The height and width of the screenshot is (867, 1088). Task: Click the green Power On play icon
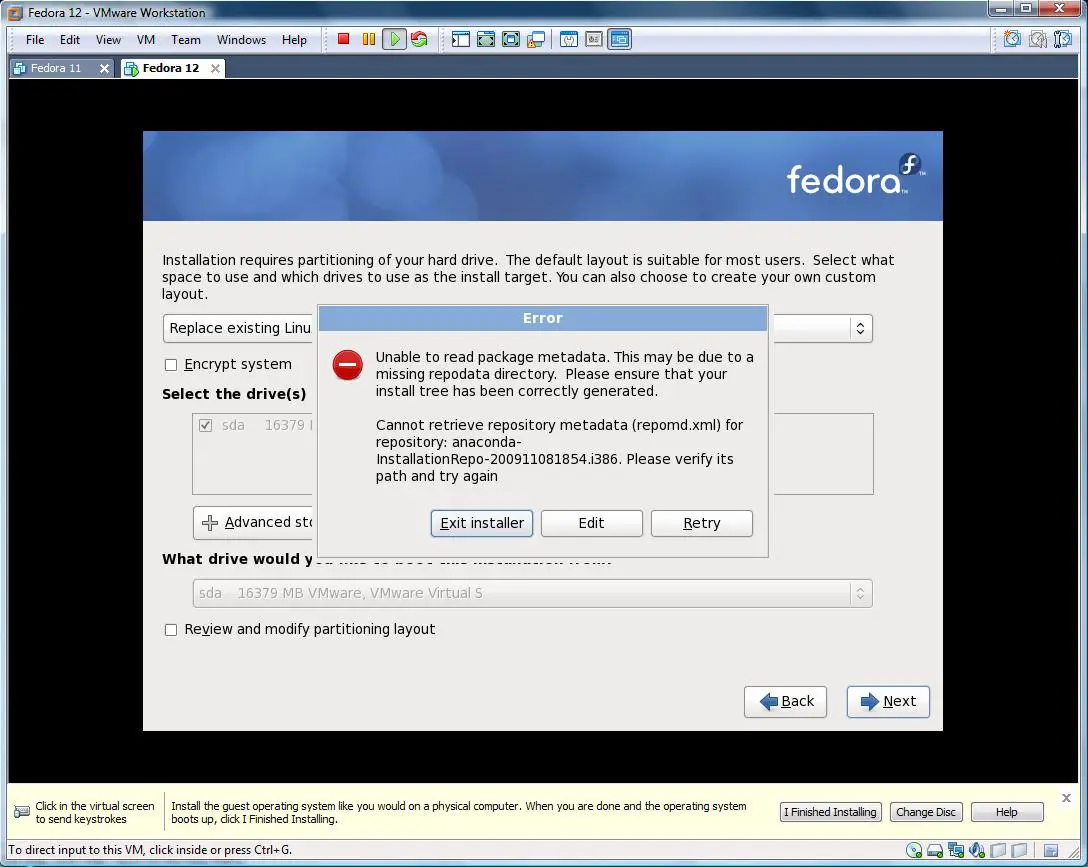coord(394,40)
